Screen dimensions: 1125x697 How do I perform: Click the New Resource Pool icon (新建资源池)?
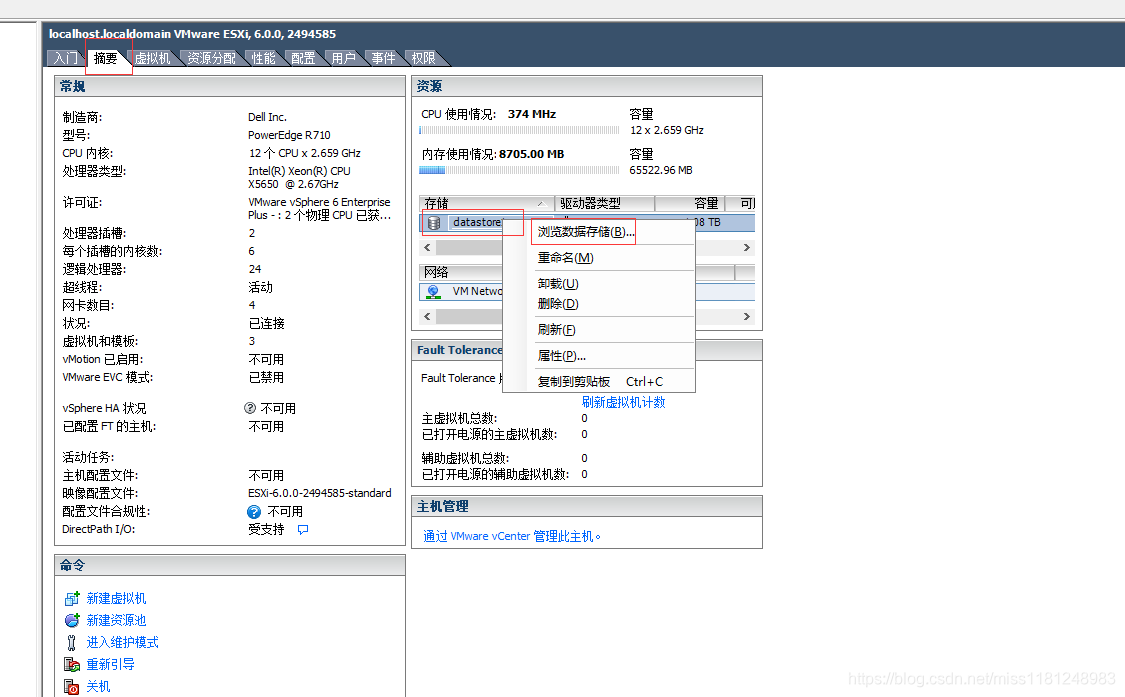(x=72, y=620)
